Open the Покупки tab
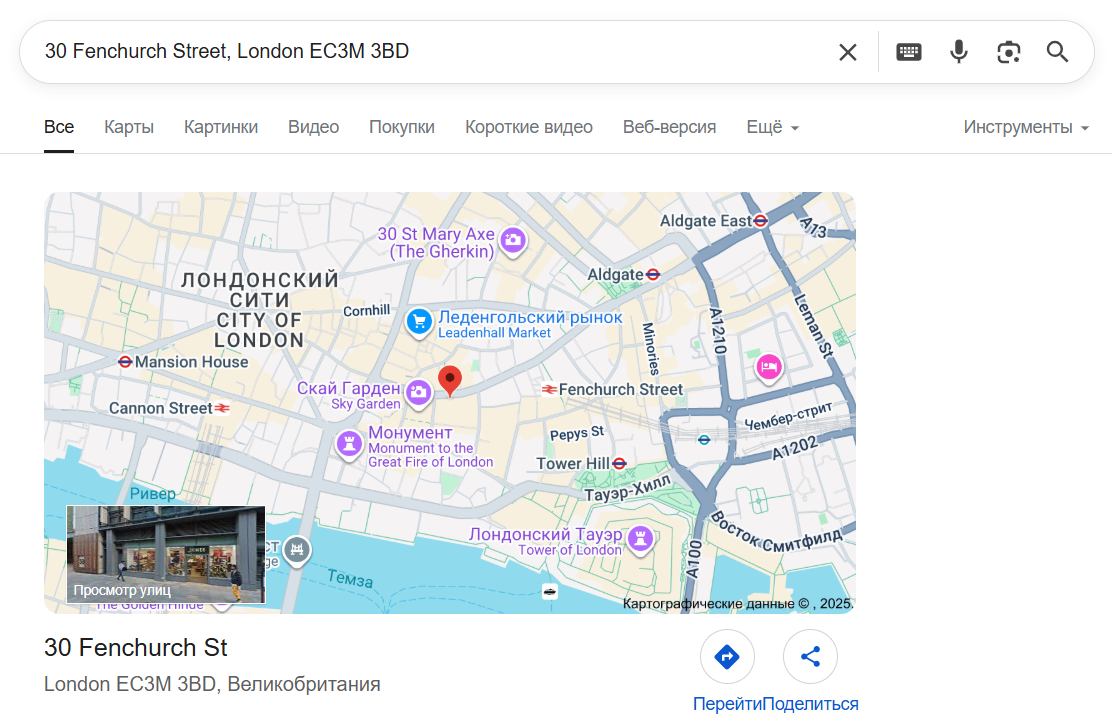The image size is (1112, 726). [402, 127]
